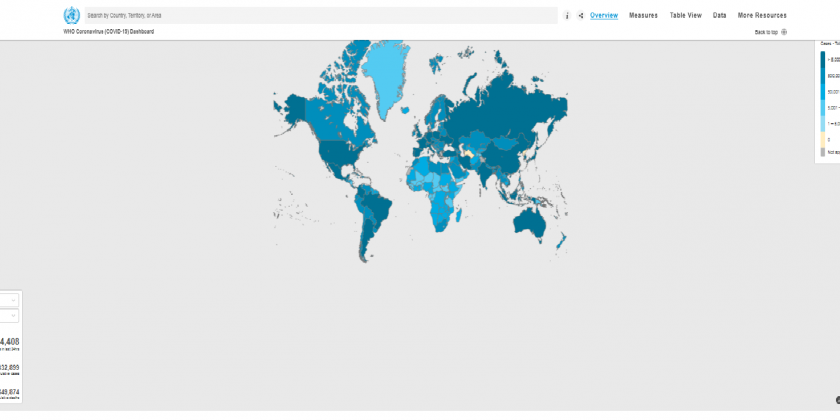Viewport: 840px width, 420px height.
Task: Click the share icon in header
Action: (580, 16)
